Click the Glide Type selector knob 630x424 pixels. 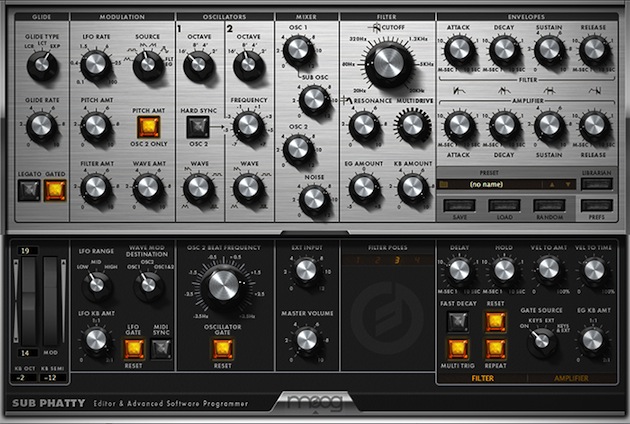(x=42, y=64)
